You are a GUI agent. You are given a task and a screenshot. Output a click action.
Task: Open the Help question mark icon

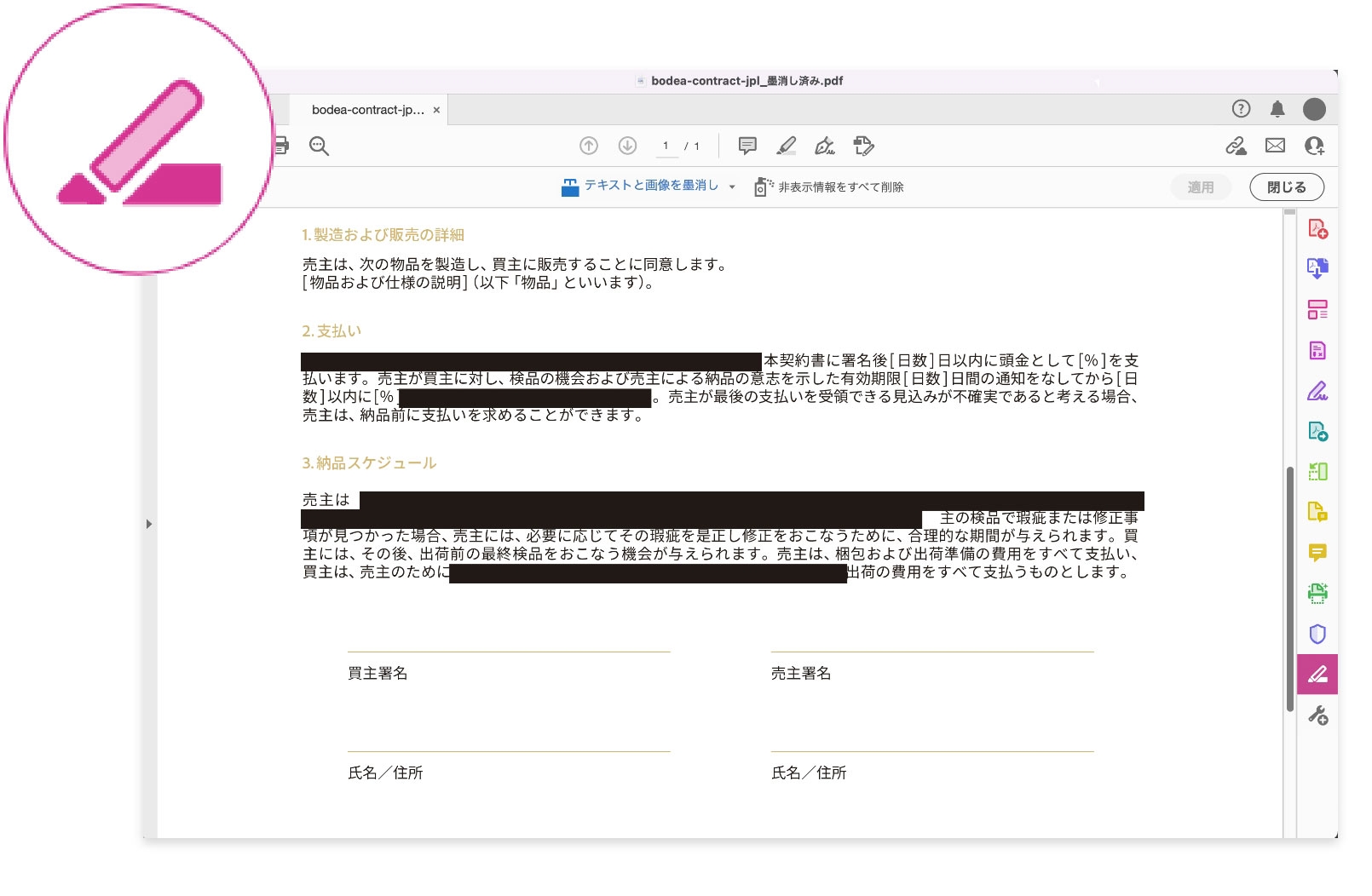click(x=1241, y=108)
